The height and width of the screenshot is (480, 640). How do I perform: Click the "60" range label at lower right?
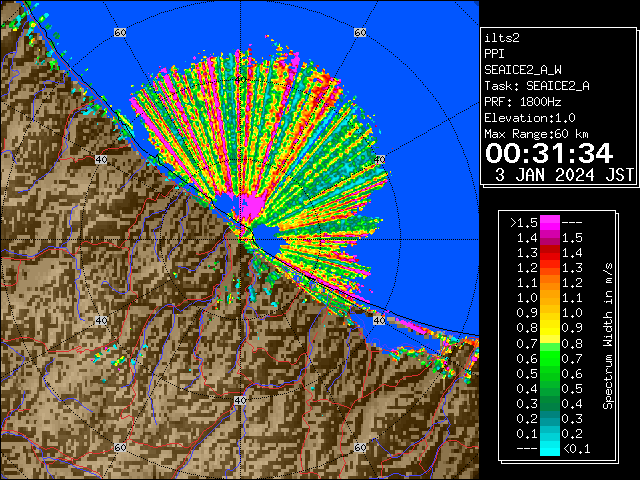pos(360,448)
